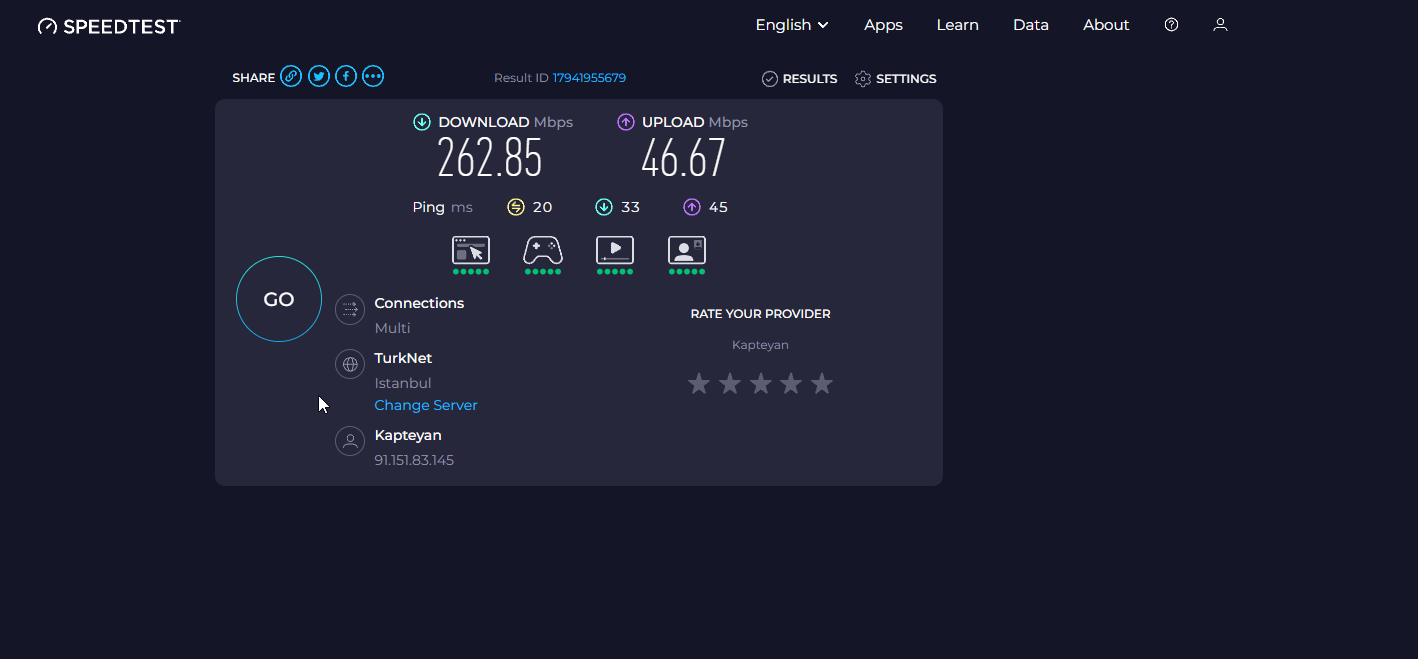Expand the English language dropdown
The height and width of the screenshot is (659, 1418).
click(792, 25)
